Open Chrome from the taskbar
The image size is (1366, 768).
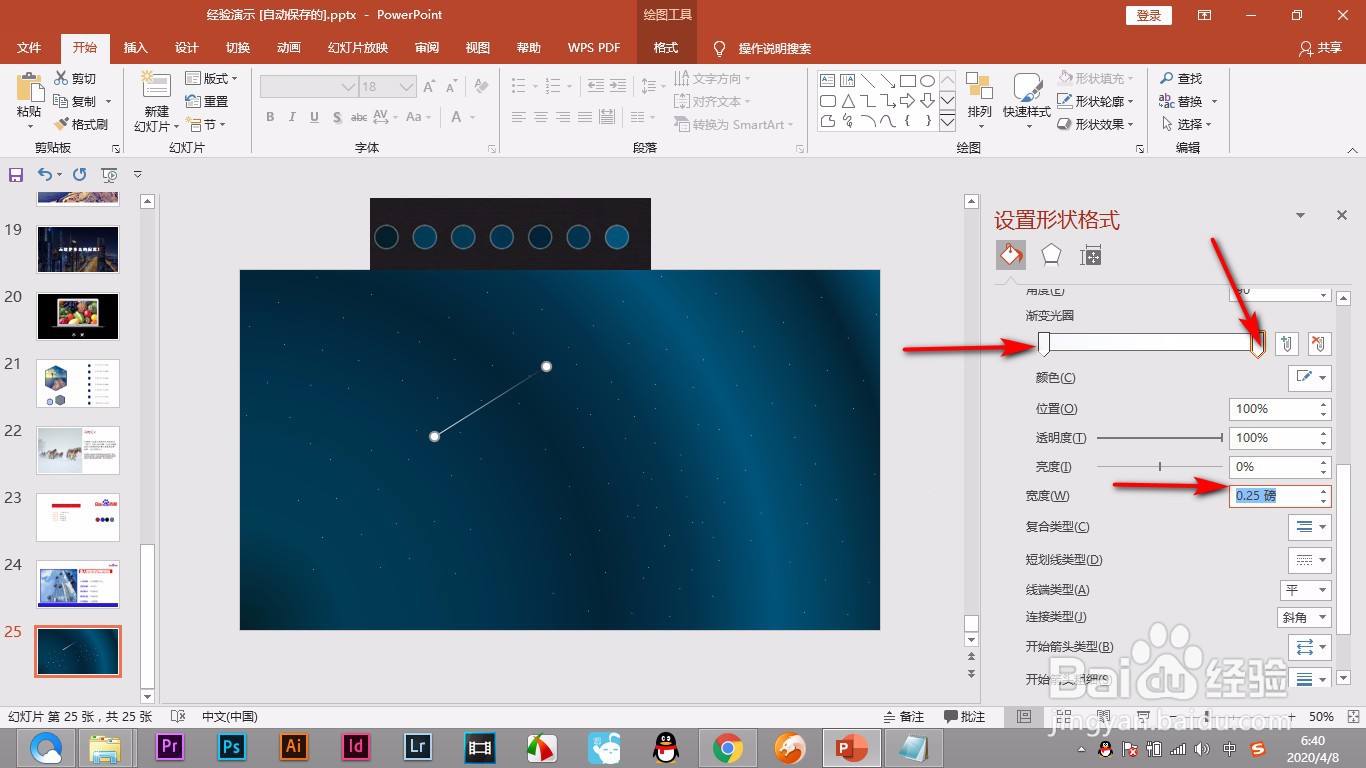click(727, 747)
